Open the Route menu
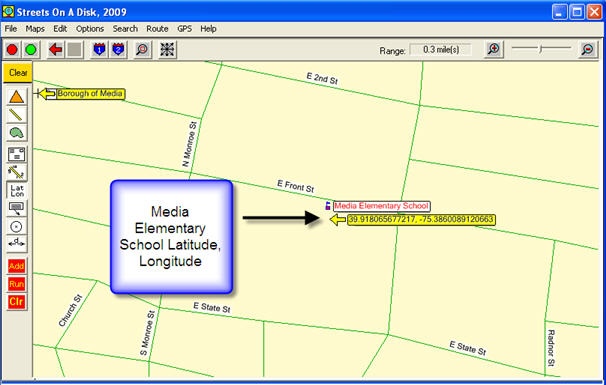The image size is (606, 385). coord(157,29)
